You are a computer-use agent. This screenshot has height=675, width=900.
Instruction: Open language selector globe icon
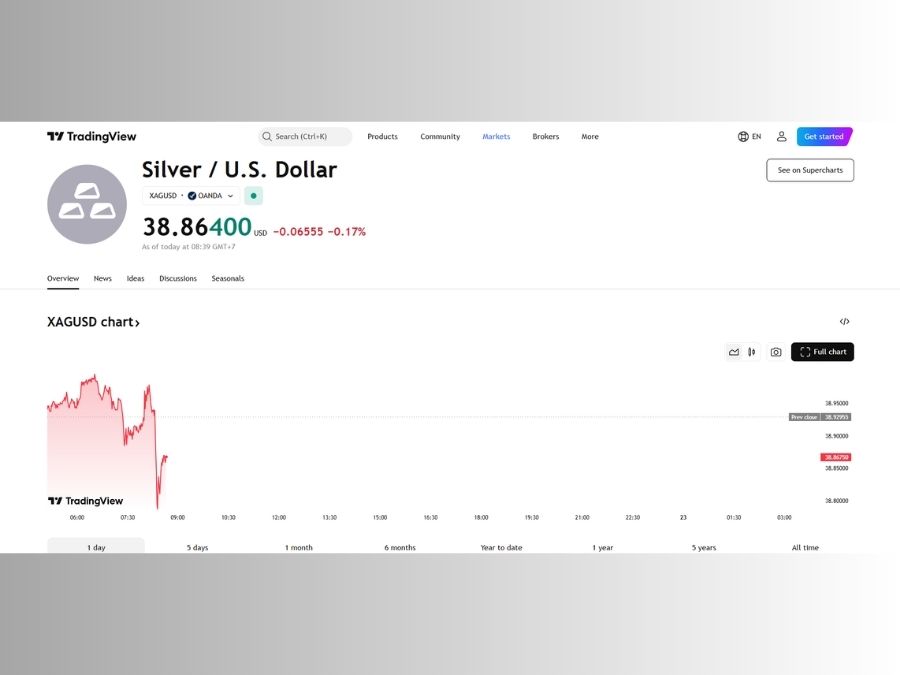coord(743,137)
